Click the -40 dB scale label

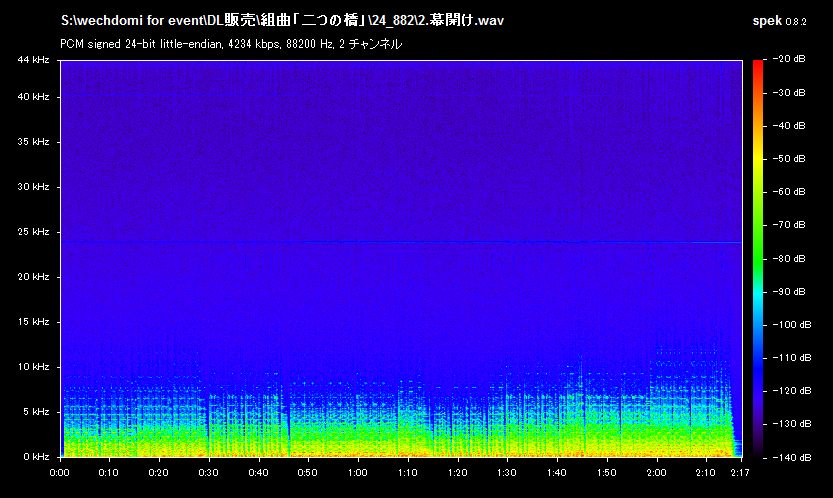tap(788, 126)
